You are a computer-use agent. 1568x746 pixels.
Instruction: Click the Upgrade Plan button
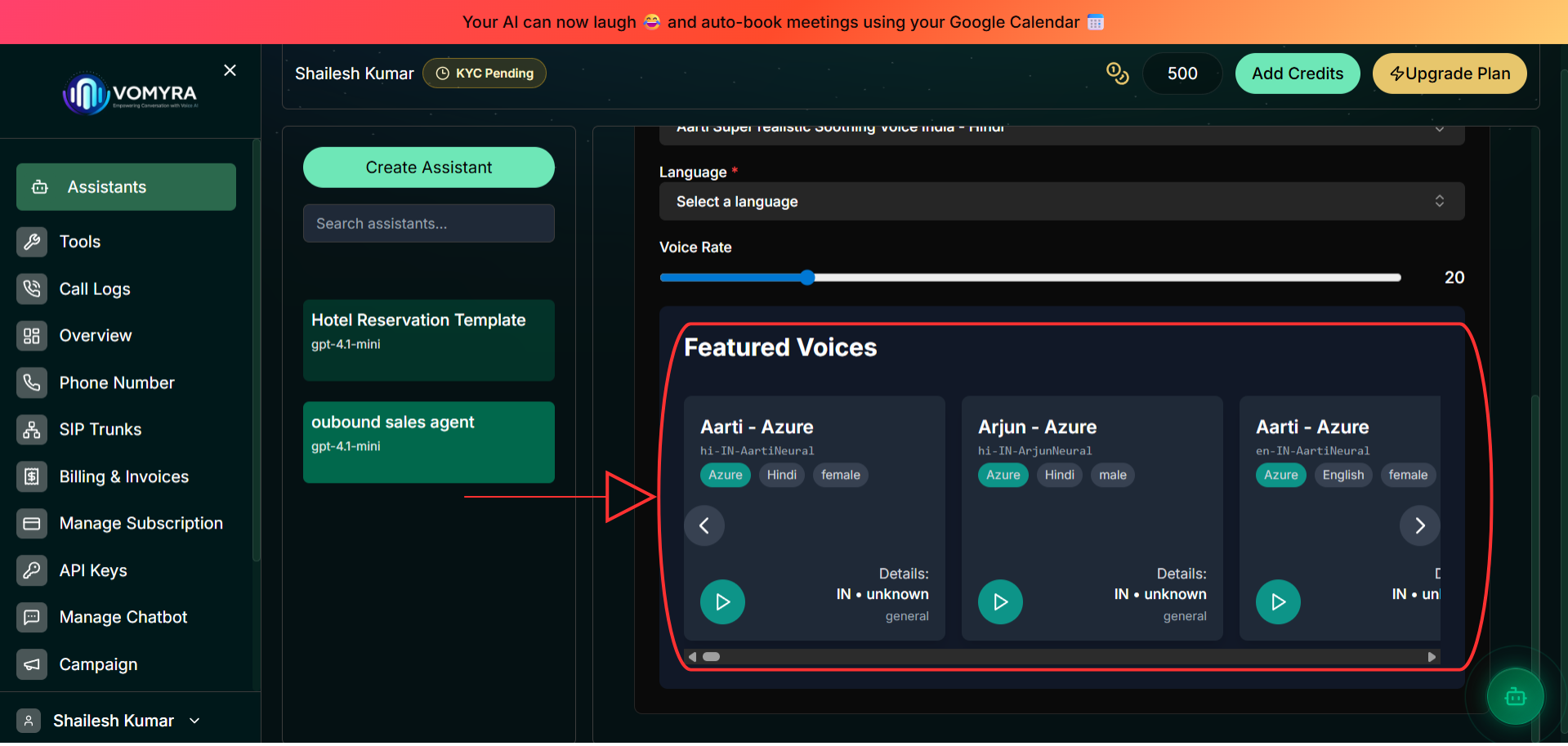(1450, 74)
